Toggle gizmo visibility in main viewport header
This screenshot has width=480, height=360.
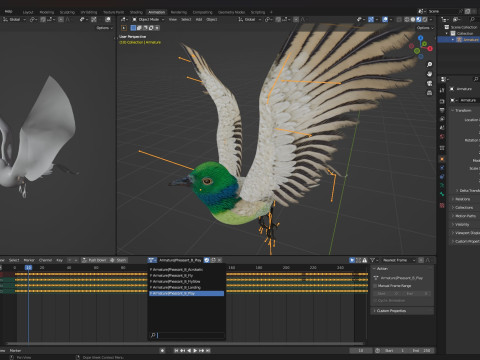tap(371, 20)
